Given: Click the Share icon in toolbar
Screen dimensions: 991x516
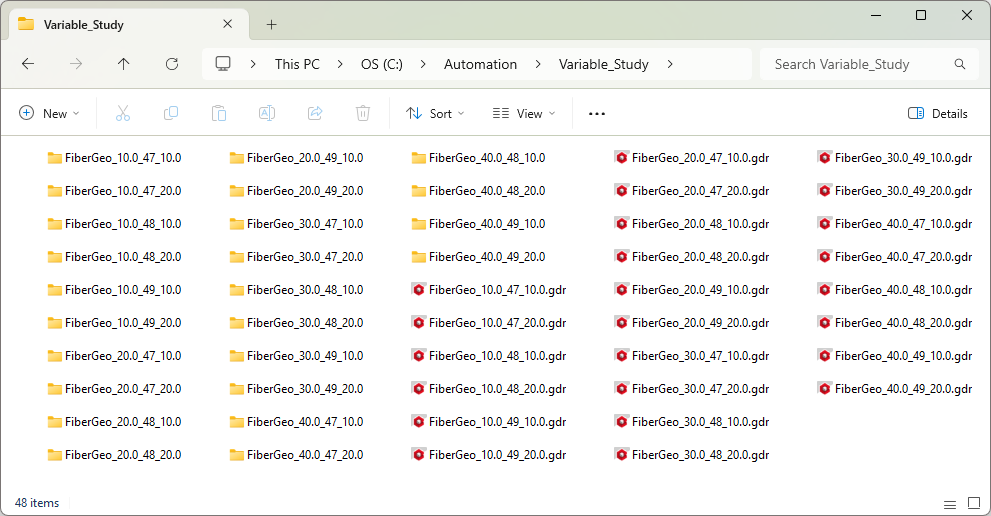Looking at the screenshot, I should pyautogui.click(x=315, y=114).
